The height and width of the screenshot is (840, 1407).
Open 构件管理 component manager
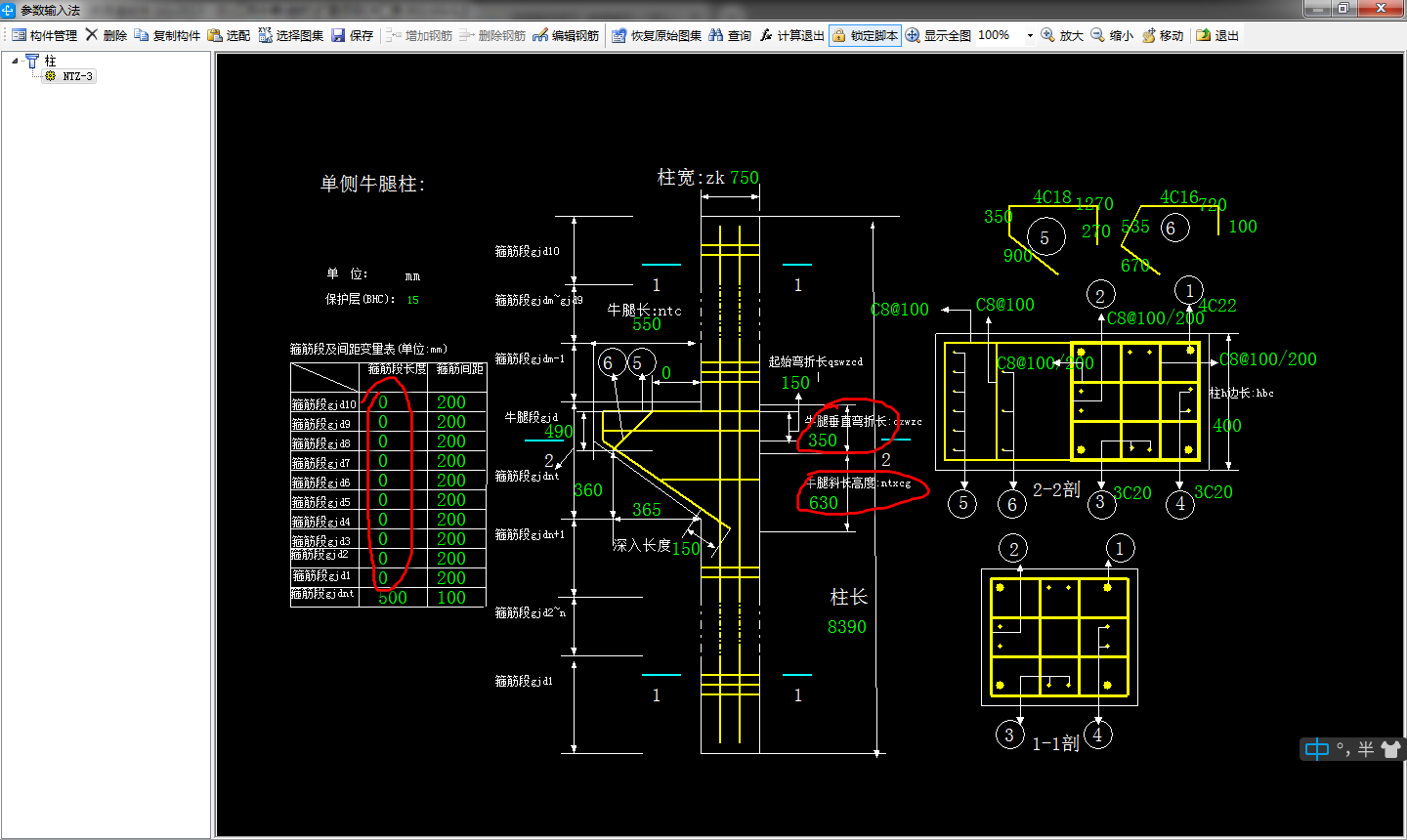(x=45, y=35)
